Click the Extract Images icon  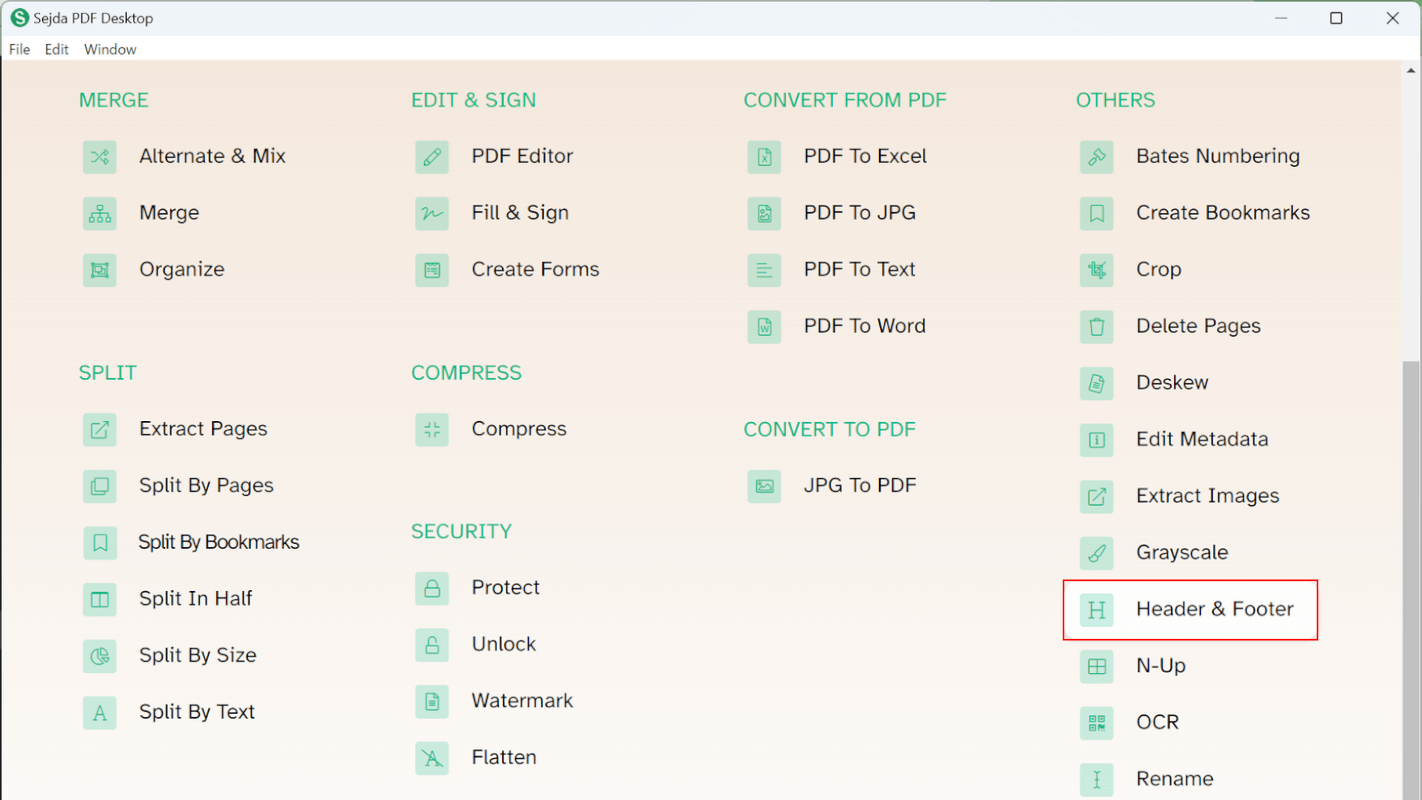pos(1097,496)
